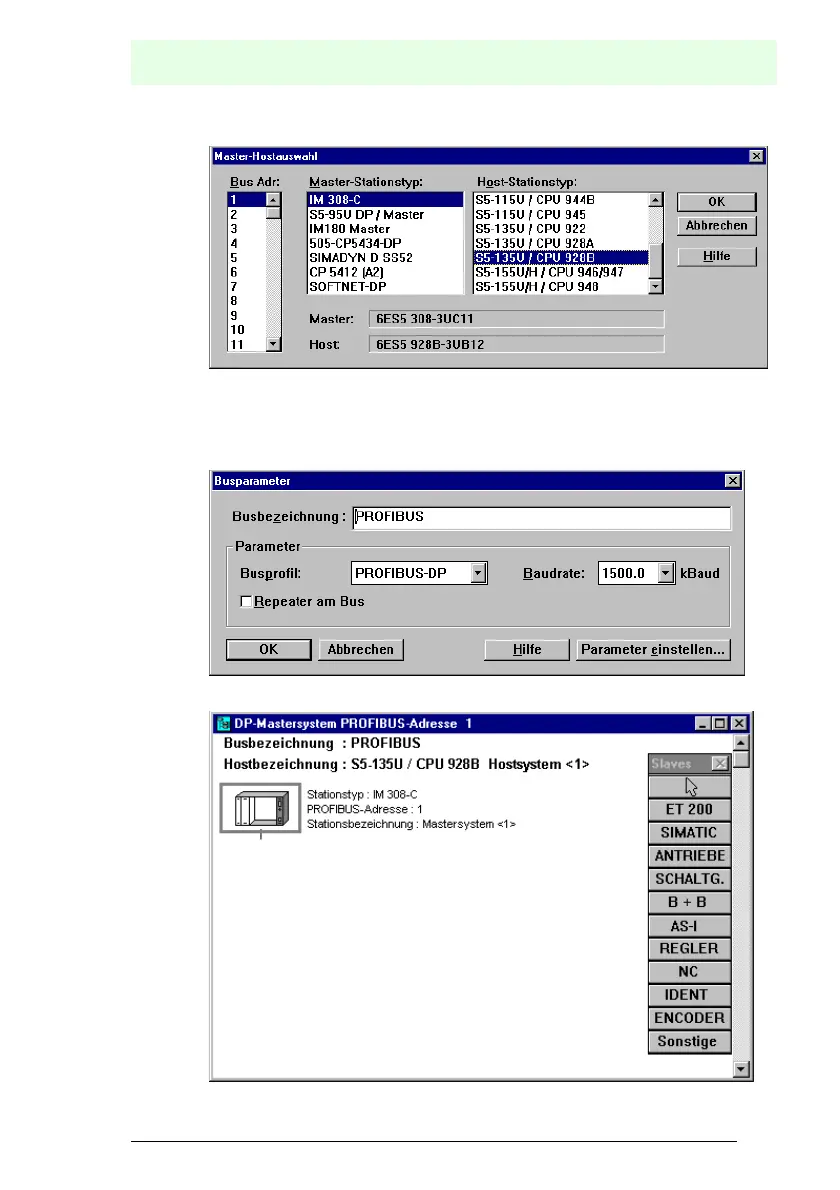840x1190 pixels.
Task: Select host S5-135U / CPU 928A
Action: coord(561,244)
